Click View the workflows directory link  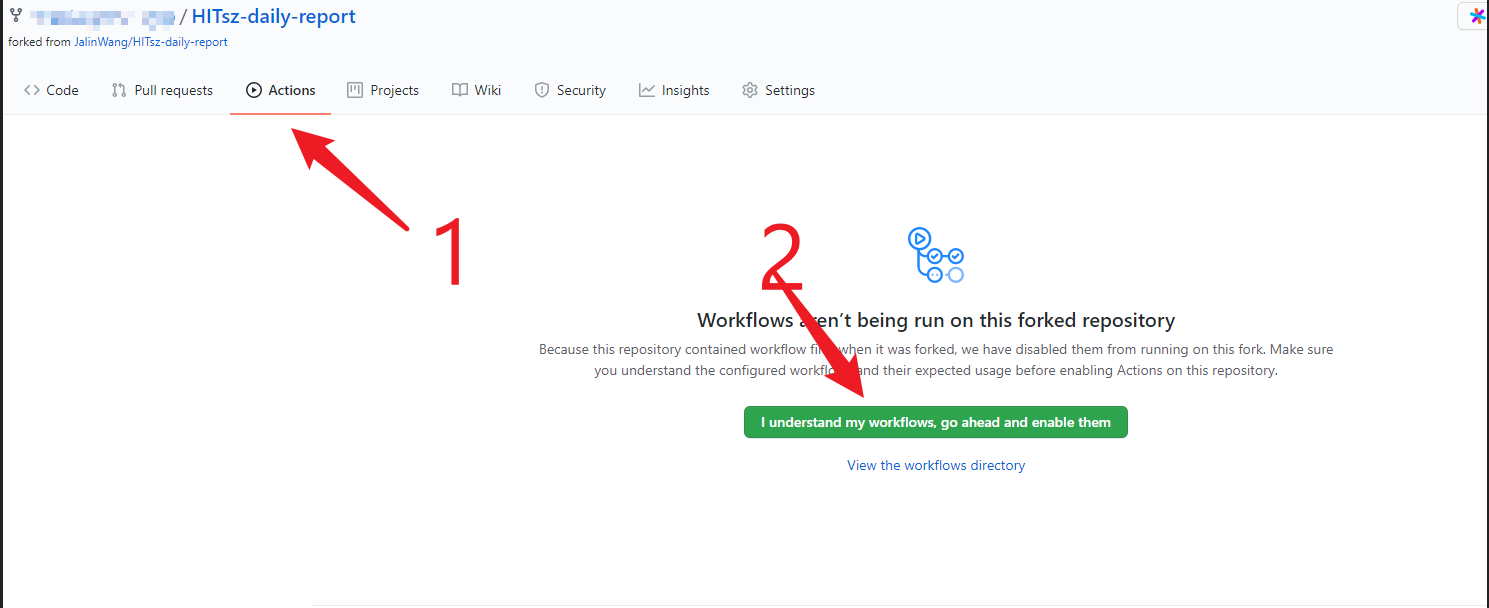click(x=936, y=465)
